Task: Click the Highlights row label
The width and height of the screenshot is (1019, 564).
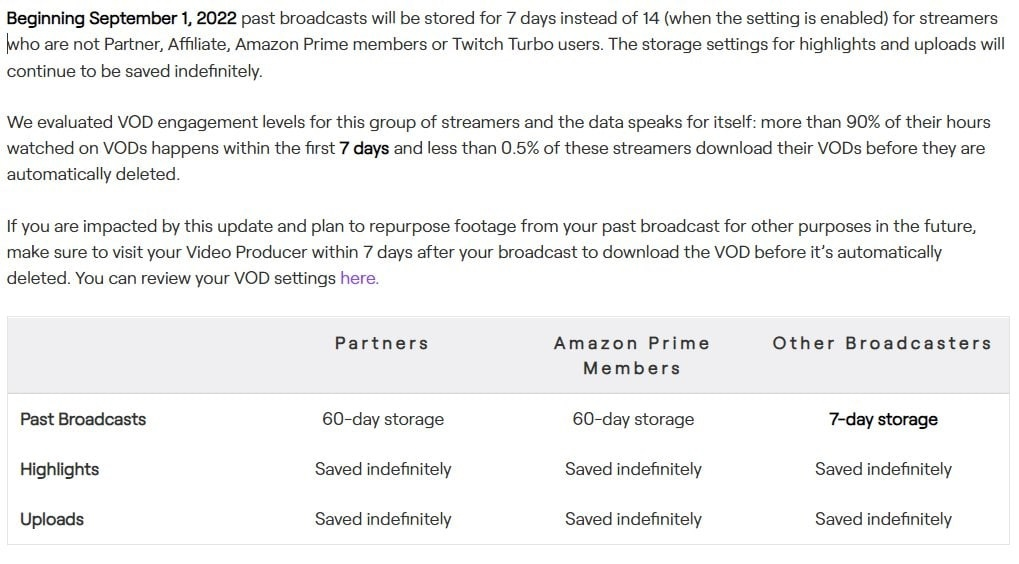Action: click(x=60, y=469)
